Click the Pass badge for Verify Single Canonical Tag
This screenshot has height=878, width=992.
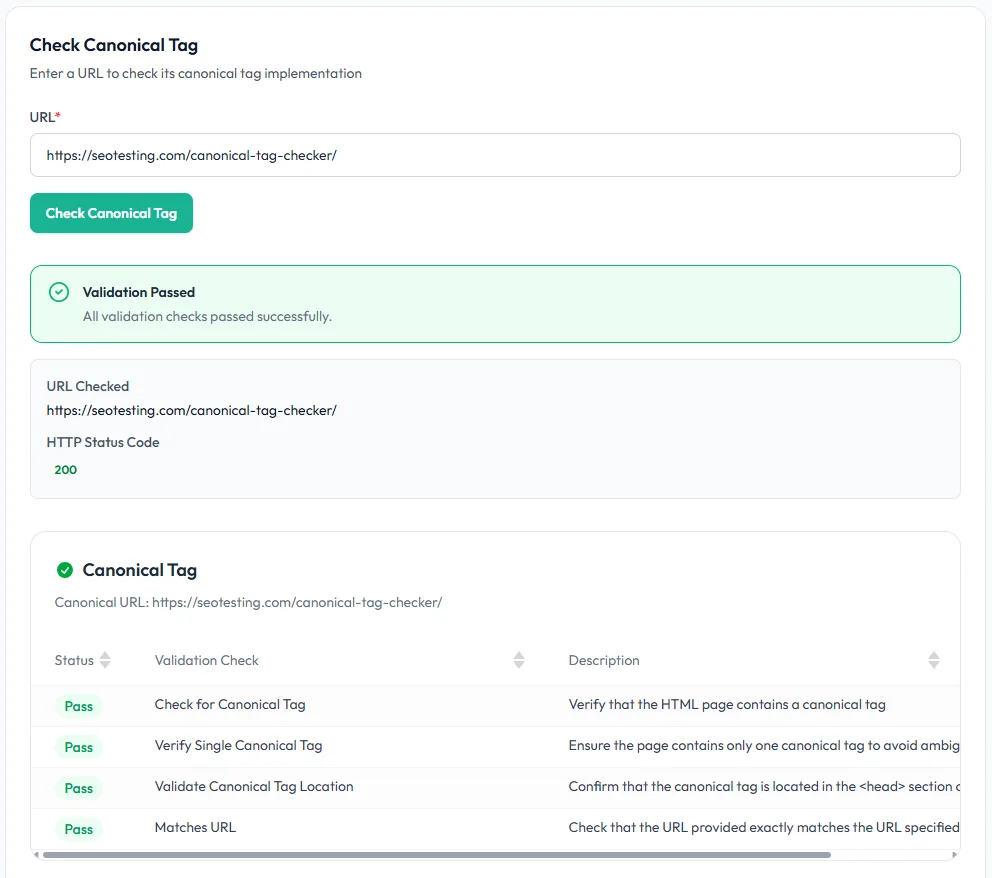[x=78, y=747]
